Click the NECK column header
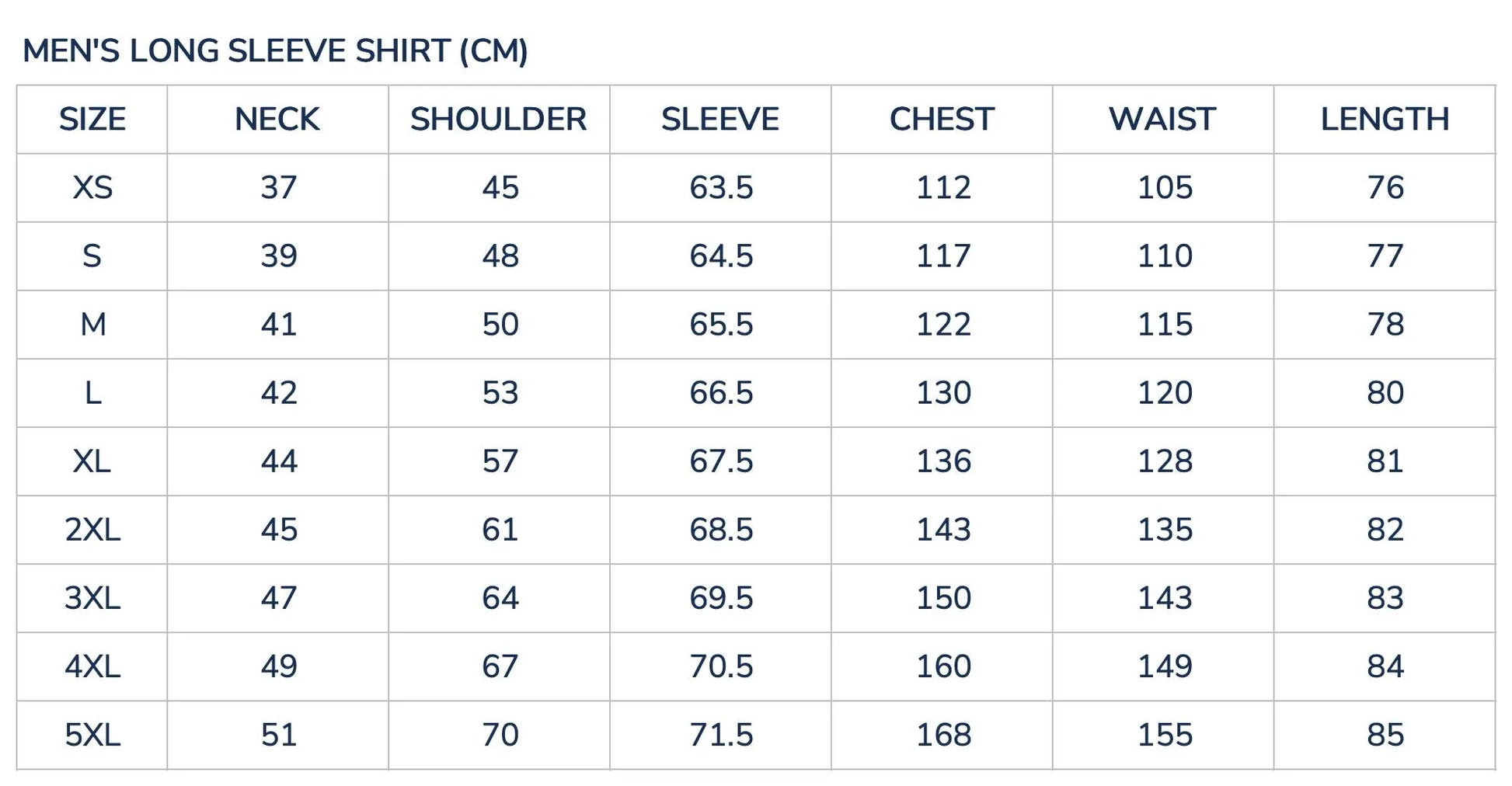The image size is (1512, 786). [x=277, y=120]
